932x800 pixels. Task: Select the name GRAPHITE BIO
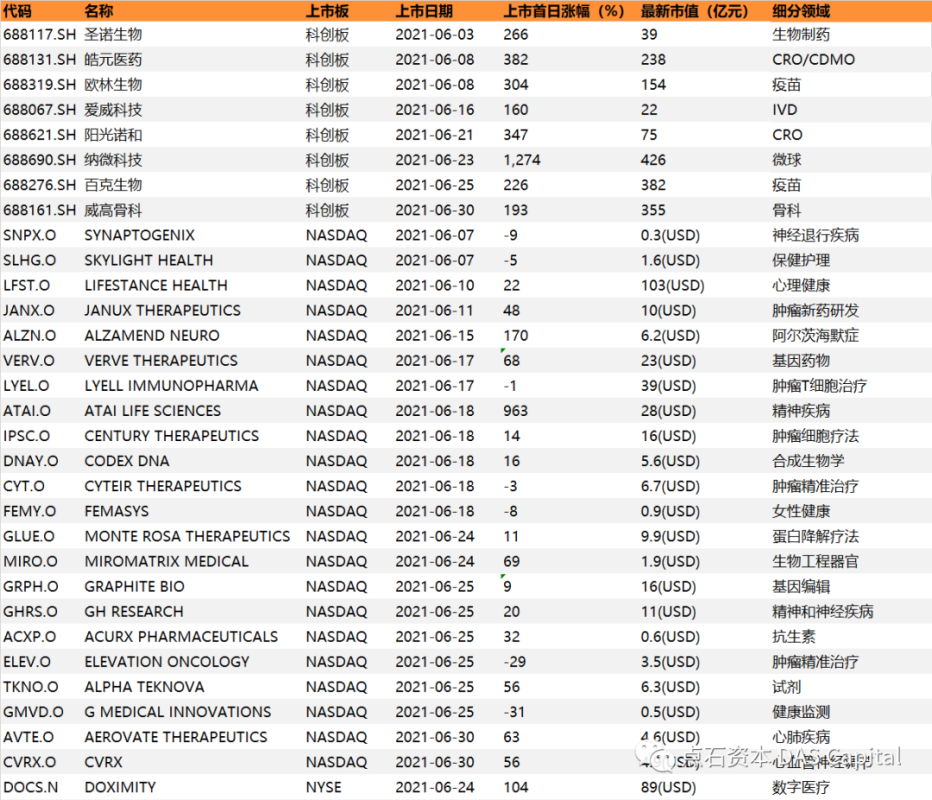coord(134,587)
